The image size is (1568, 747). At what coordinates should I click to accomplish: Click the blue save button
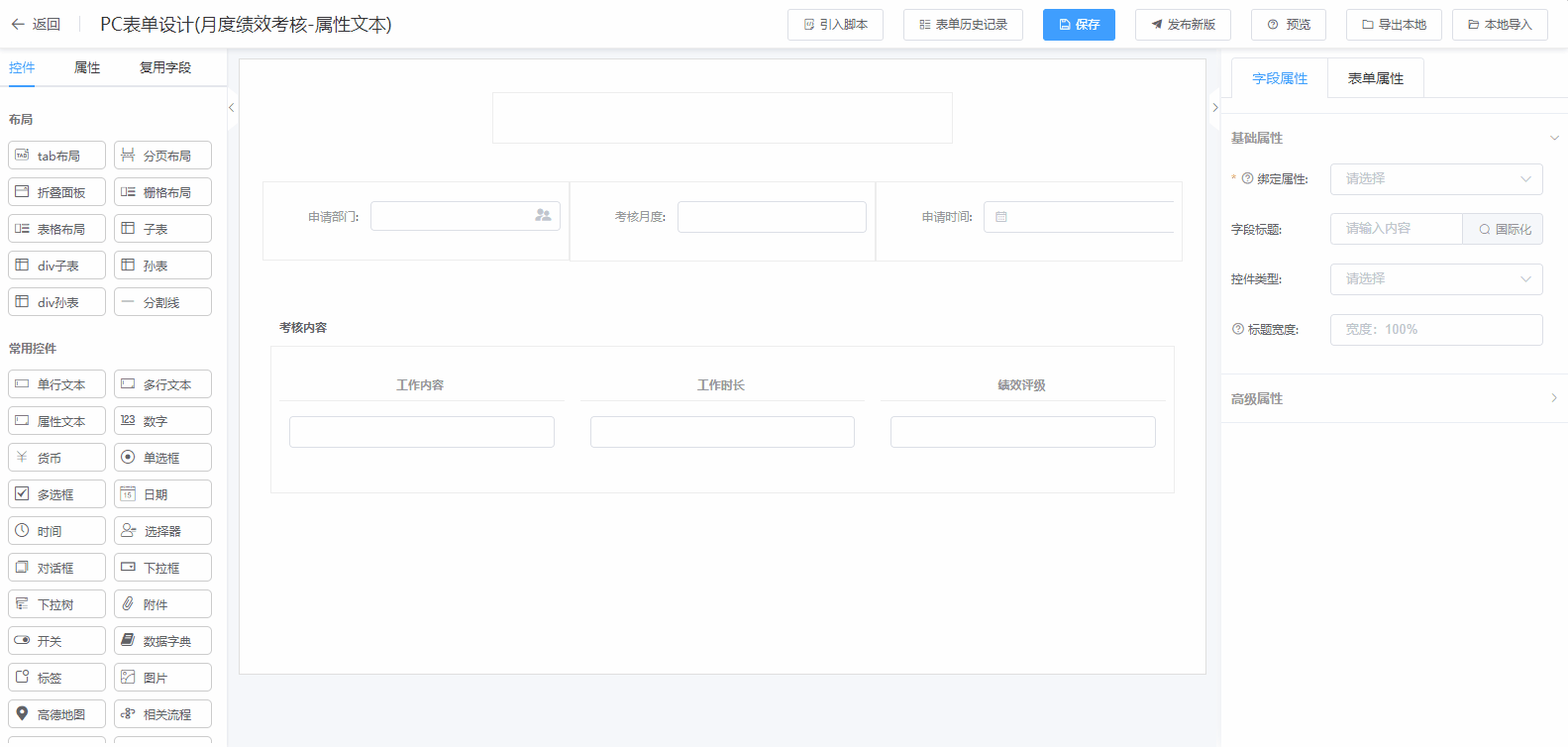coord(1079,25)
